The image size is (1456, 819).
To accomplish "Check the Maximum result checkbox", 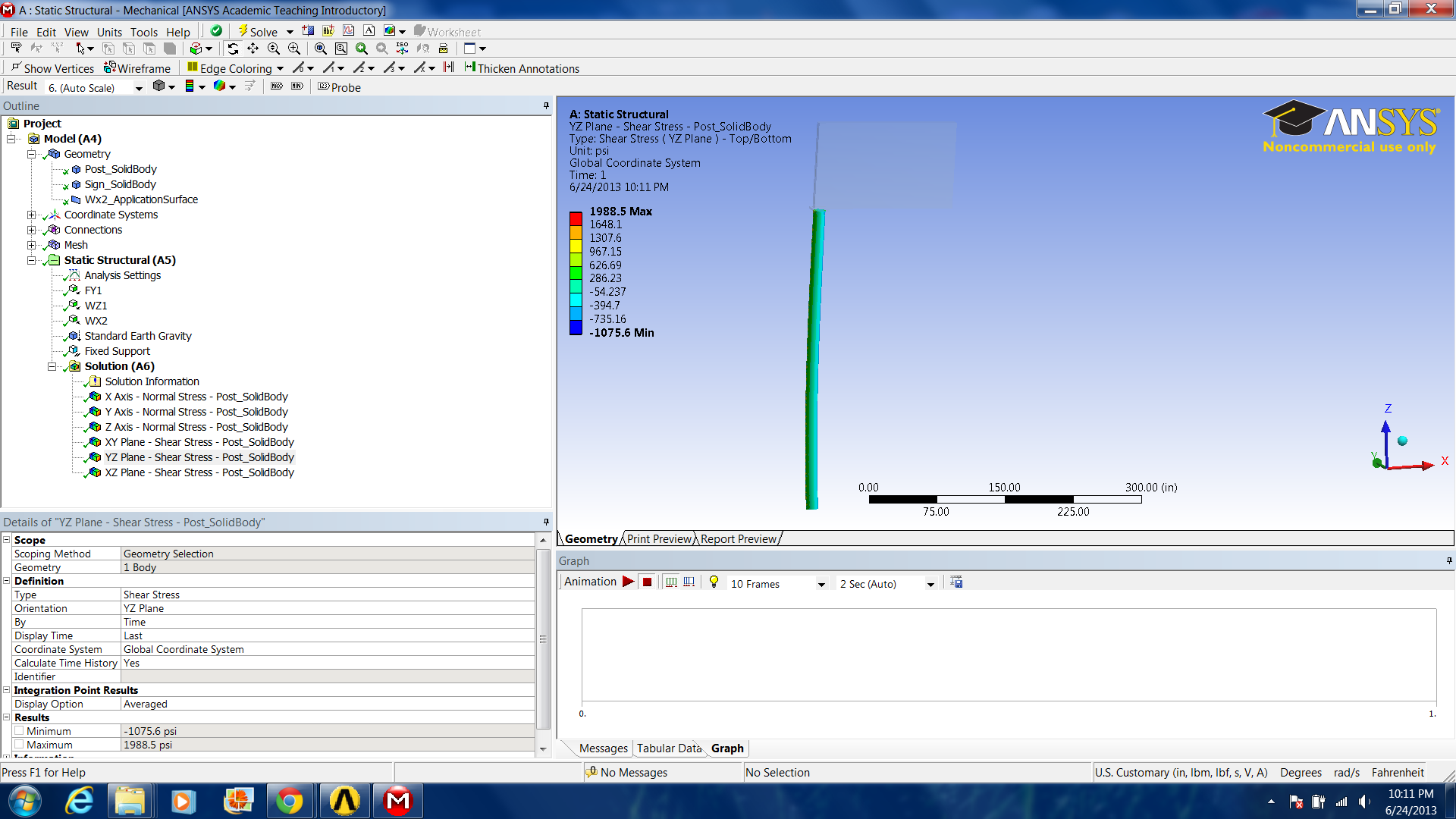I will coord(19,745).
